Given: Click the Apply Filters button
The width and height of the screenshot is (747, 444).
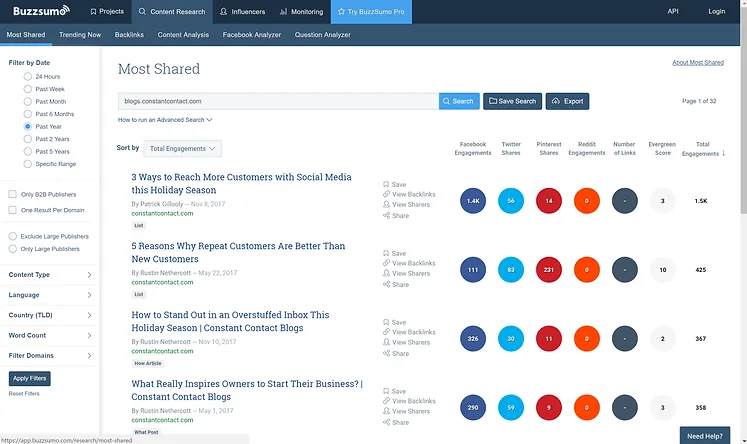Looking at the screenshot, I should pos(30,378).
